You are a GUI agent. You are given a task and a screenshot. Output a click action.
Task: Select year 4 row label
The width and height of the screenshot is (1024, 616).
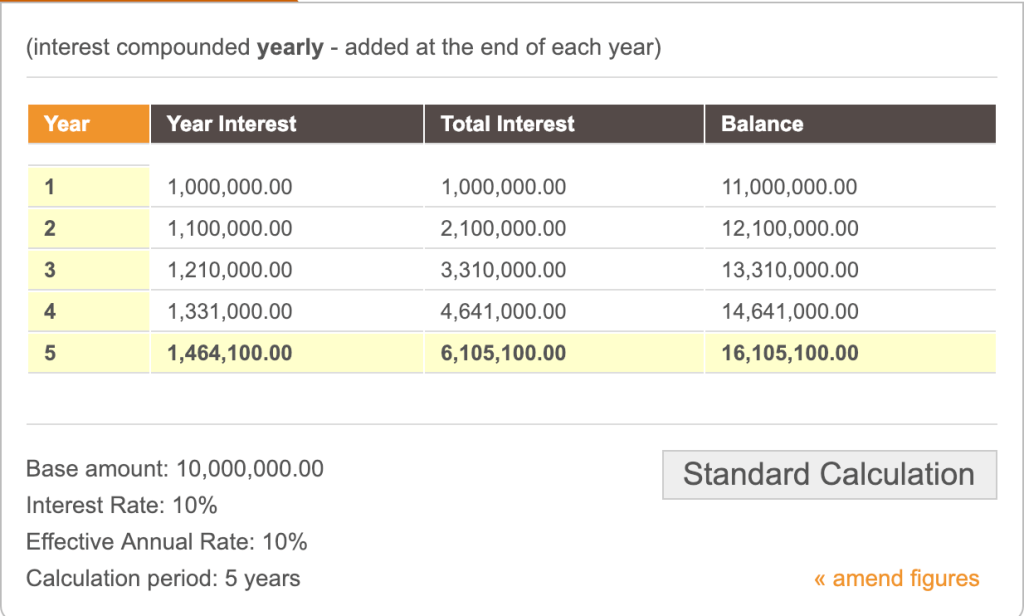[x=50, y=312]
